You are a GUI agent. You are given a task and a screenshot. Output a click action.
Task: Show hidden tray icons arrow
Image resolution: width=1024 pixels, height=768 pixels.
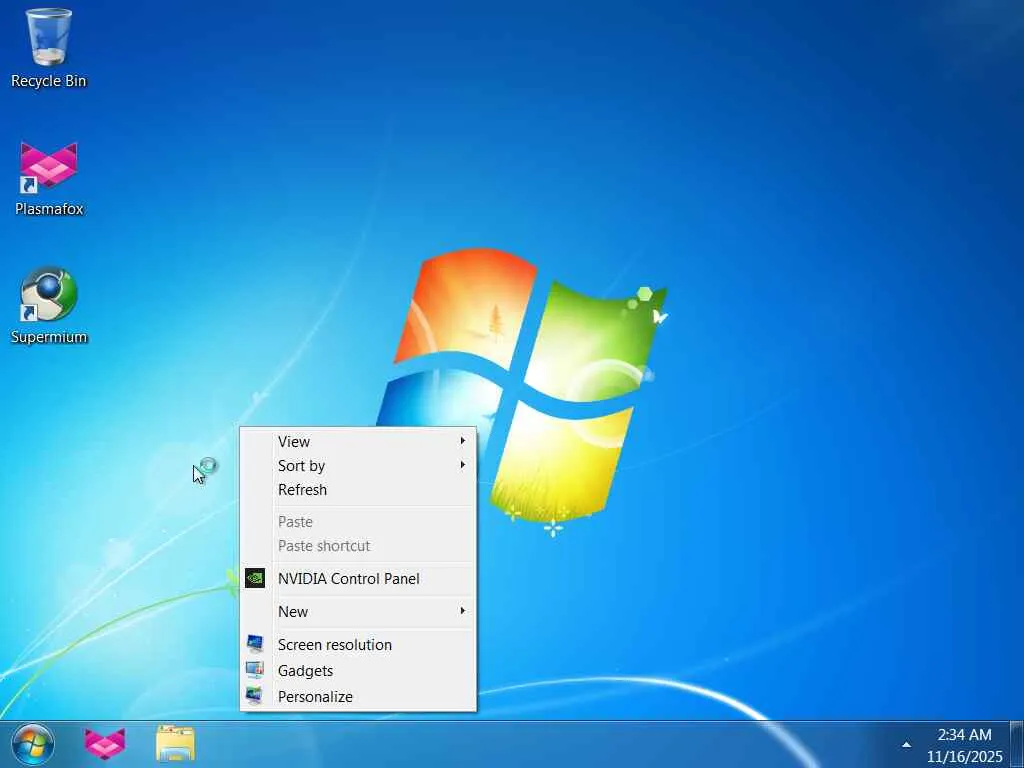point(906,744)
